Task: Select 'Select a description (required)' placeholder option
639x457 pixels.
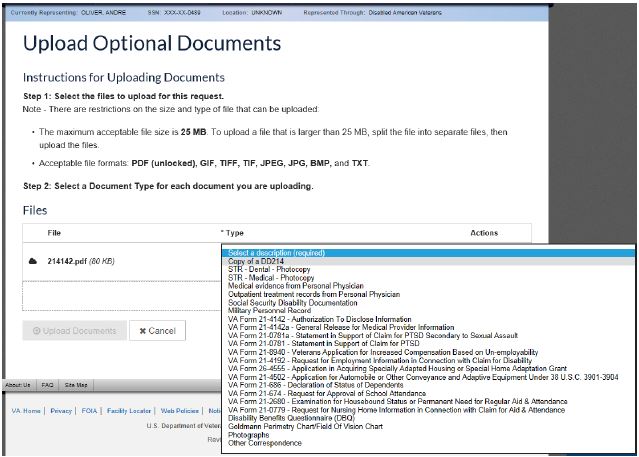Action: coord(428,253)
